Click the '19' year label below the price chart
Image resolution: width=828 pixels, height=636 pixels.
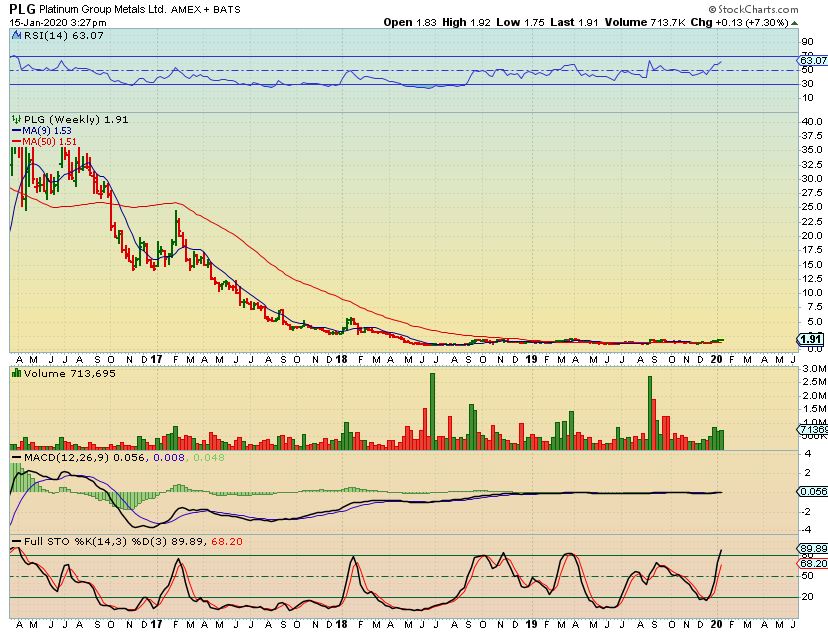click(531, 359)
